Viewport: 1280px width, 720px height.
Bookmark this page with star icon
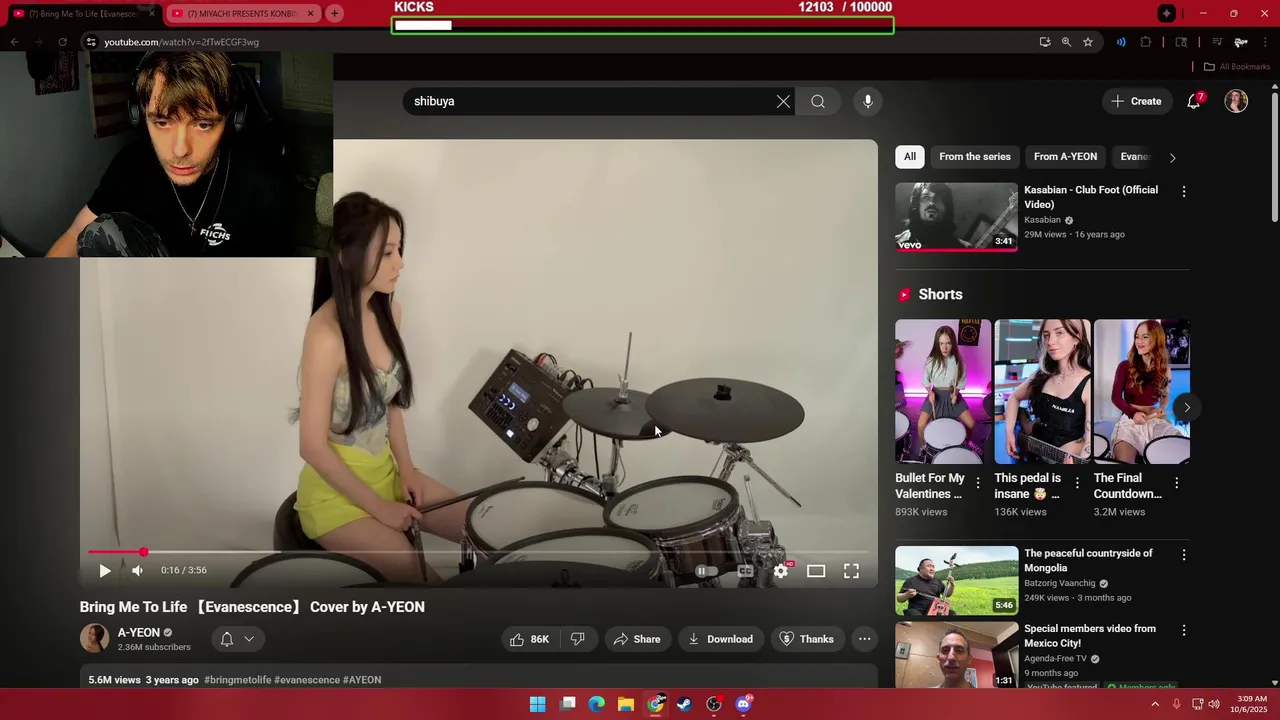pos(1088,42)
